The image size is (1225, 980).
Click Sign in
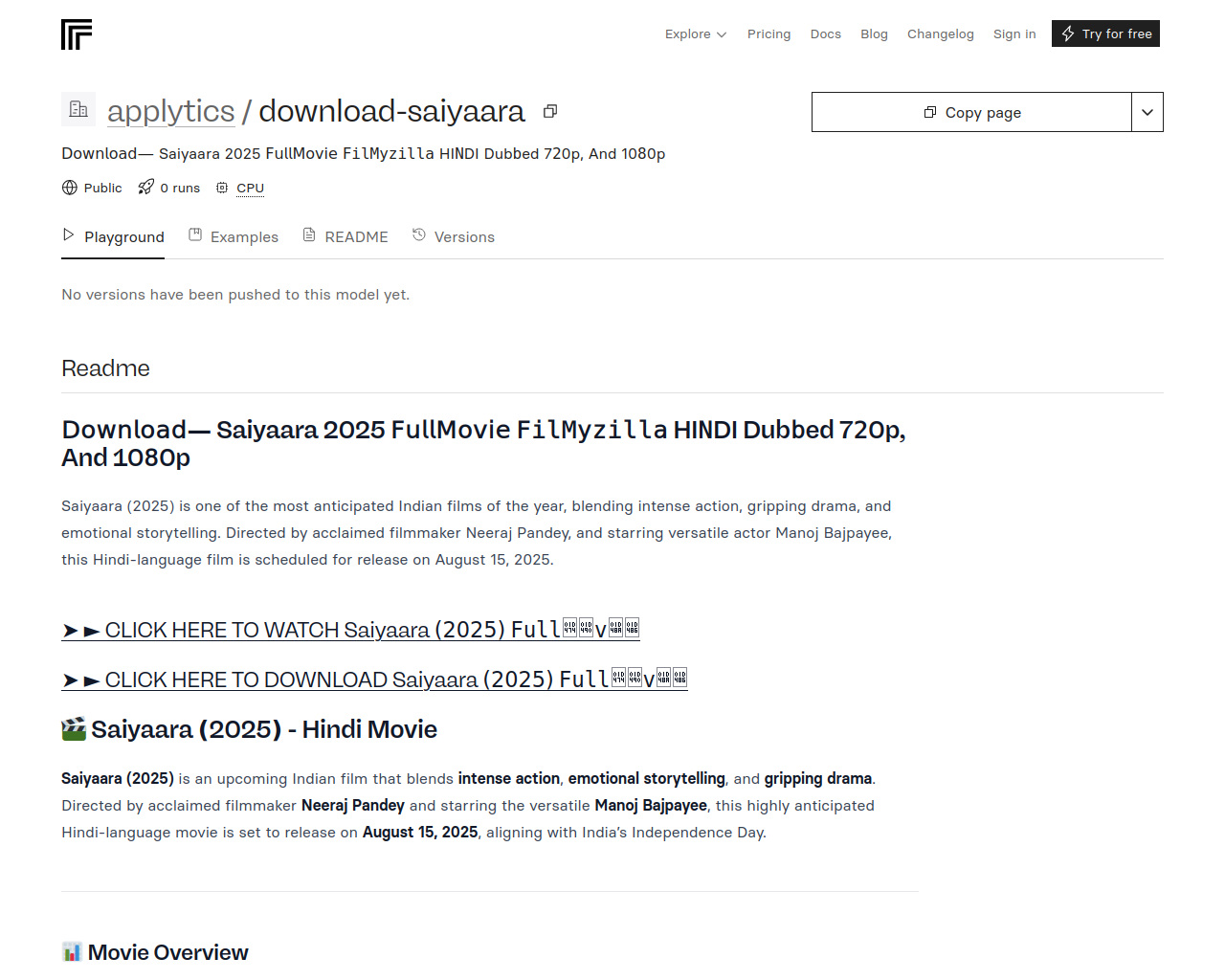1014,34
